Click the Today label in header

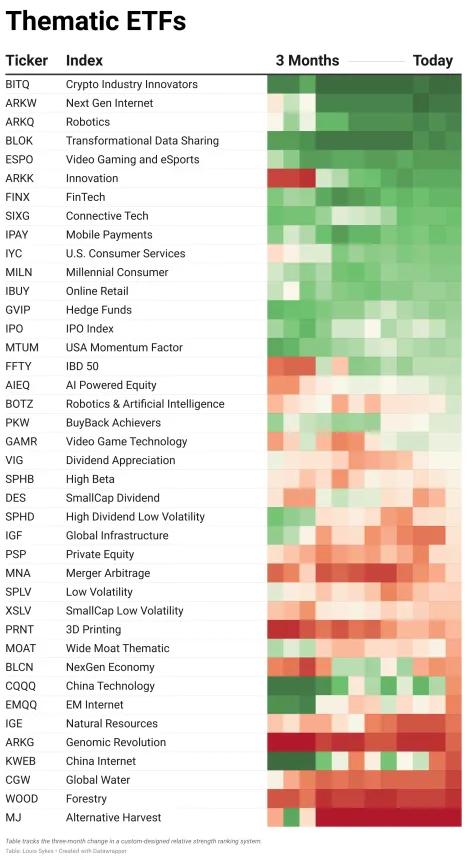433,60
